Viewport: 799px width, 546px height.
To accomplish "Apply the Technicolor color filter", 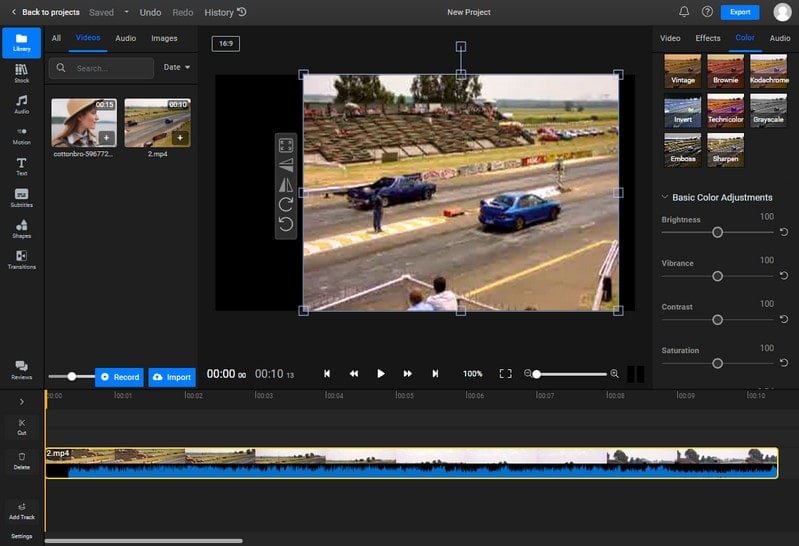I will 726,110.
